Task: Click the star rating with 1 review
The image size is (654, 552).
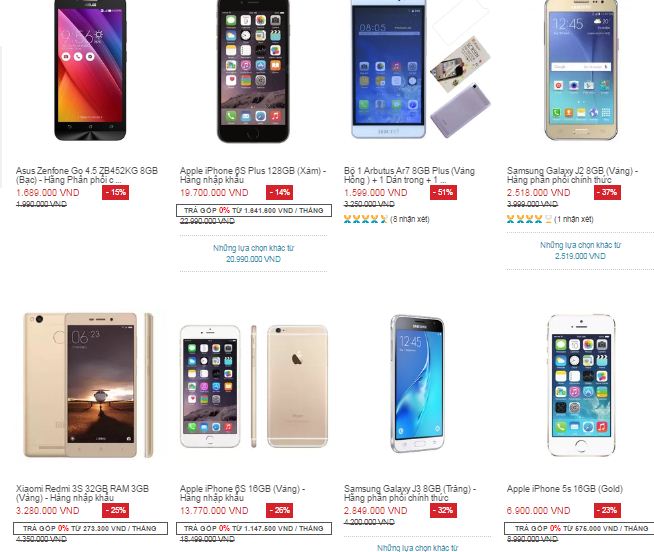Action: [x=550, y=219]
